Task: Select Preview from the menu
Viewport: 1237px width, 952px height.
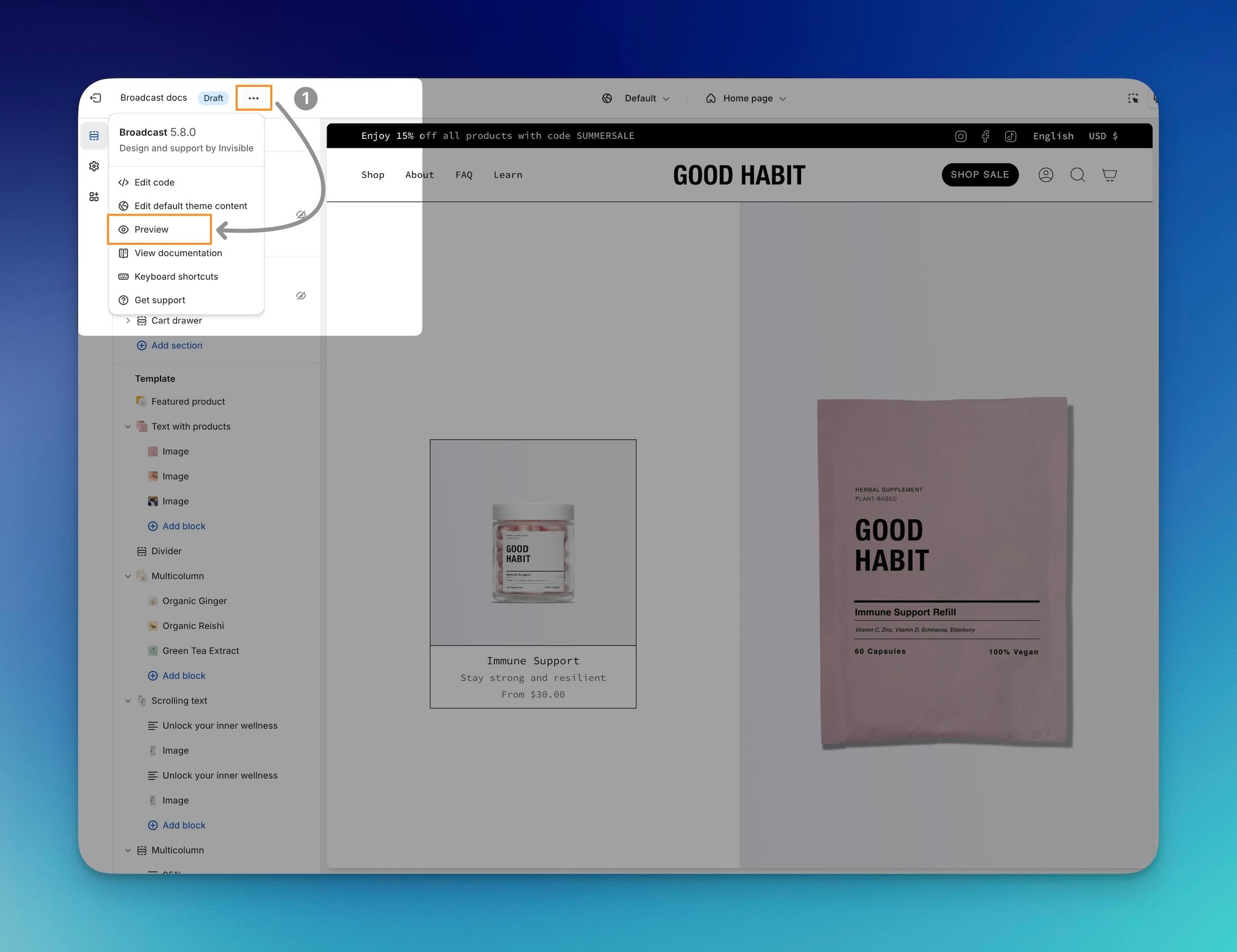Action: tap(151, 229)
